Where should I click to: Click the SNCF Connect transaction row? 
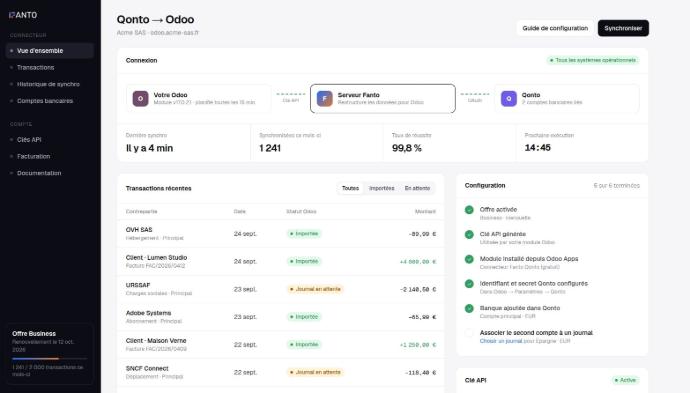click(x=281, y=372)
